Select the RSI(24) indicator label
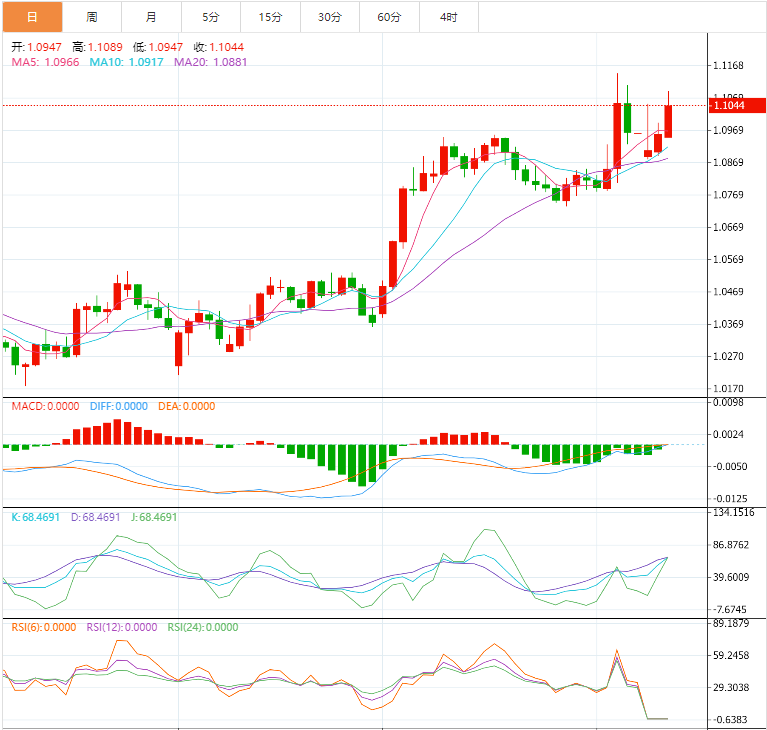The height and width of the screenshot is (730, 767). tap(203, 628)
